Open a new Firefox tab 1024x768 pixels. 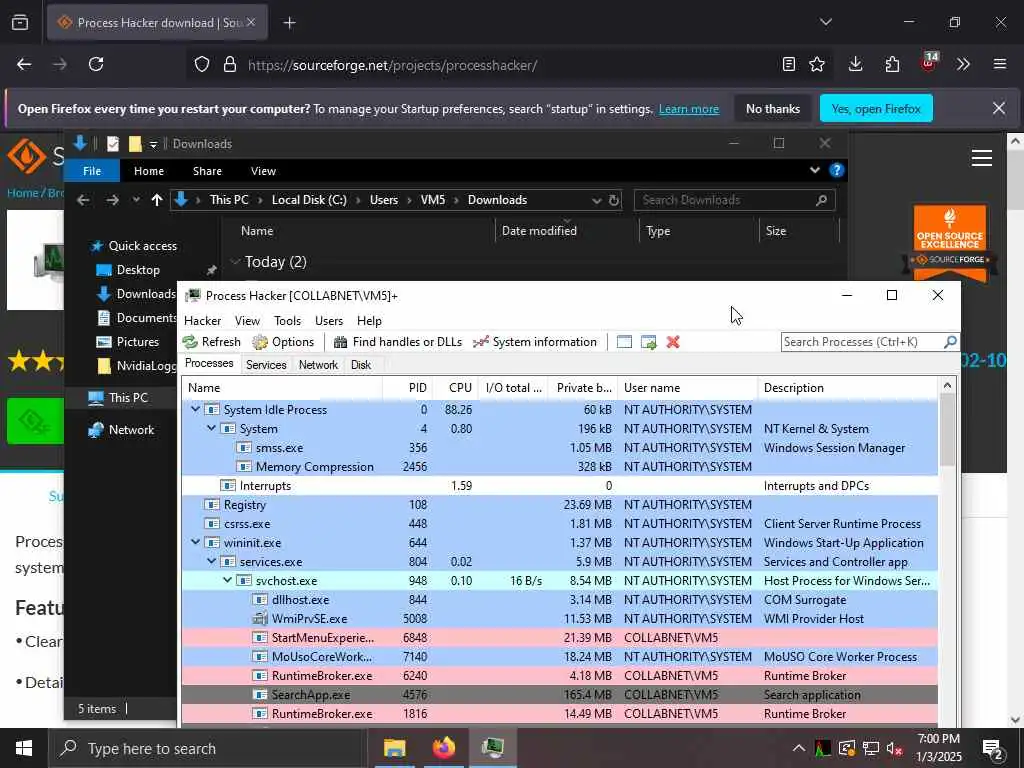click(x=289, y=23)
